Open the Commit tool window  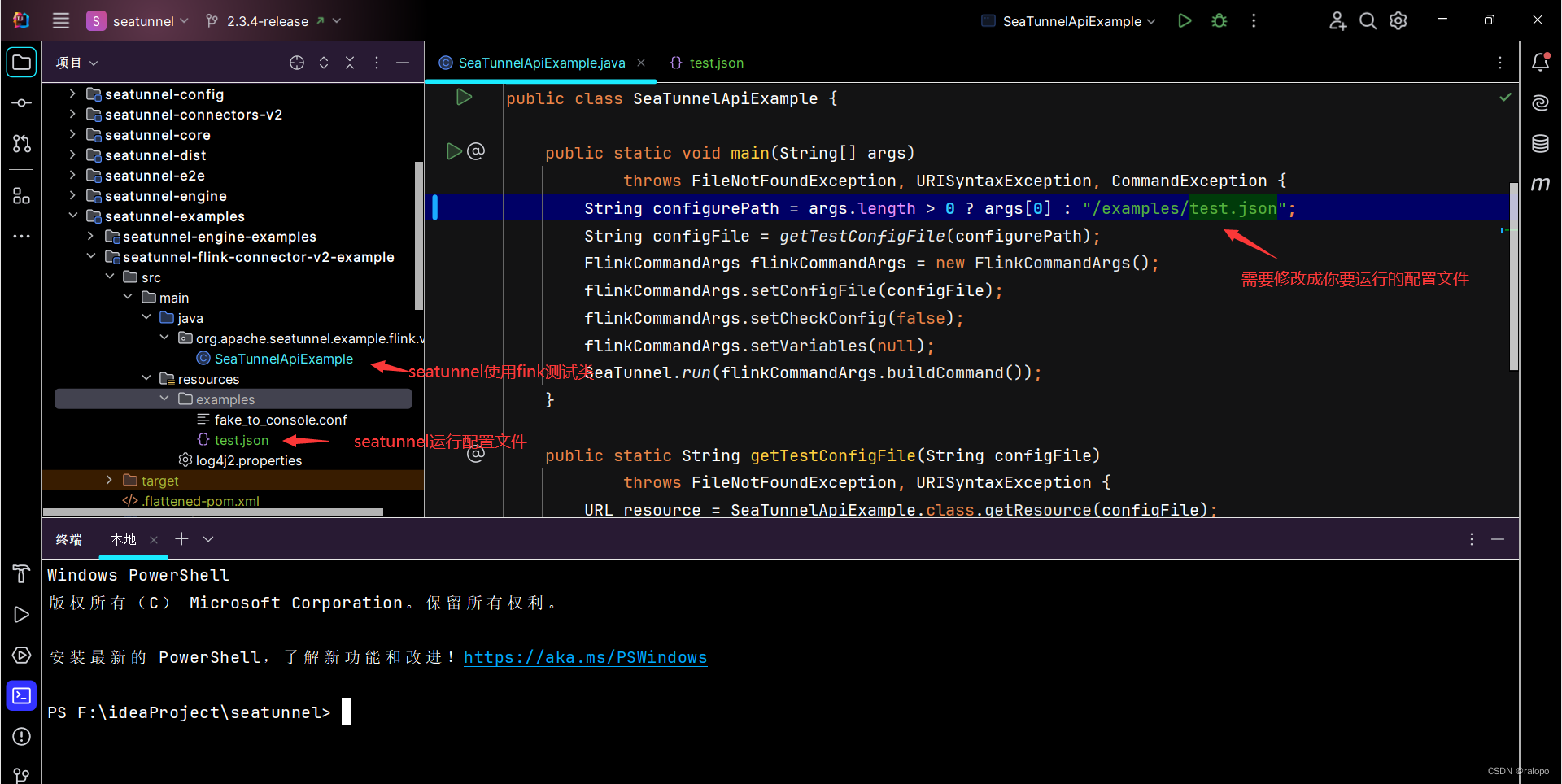click(x=22, y=103)
